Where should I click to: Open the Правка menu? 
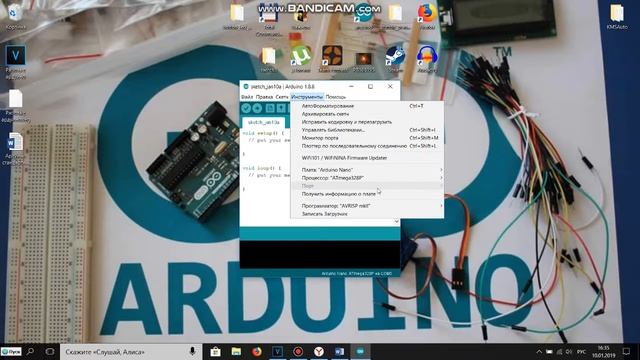(264, 97)
